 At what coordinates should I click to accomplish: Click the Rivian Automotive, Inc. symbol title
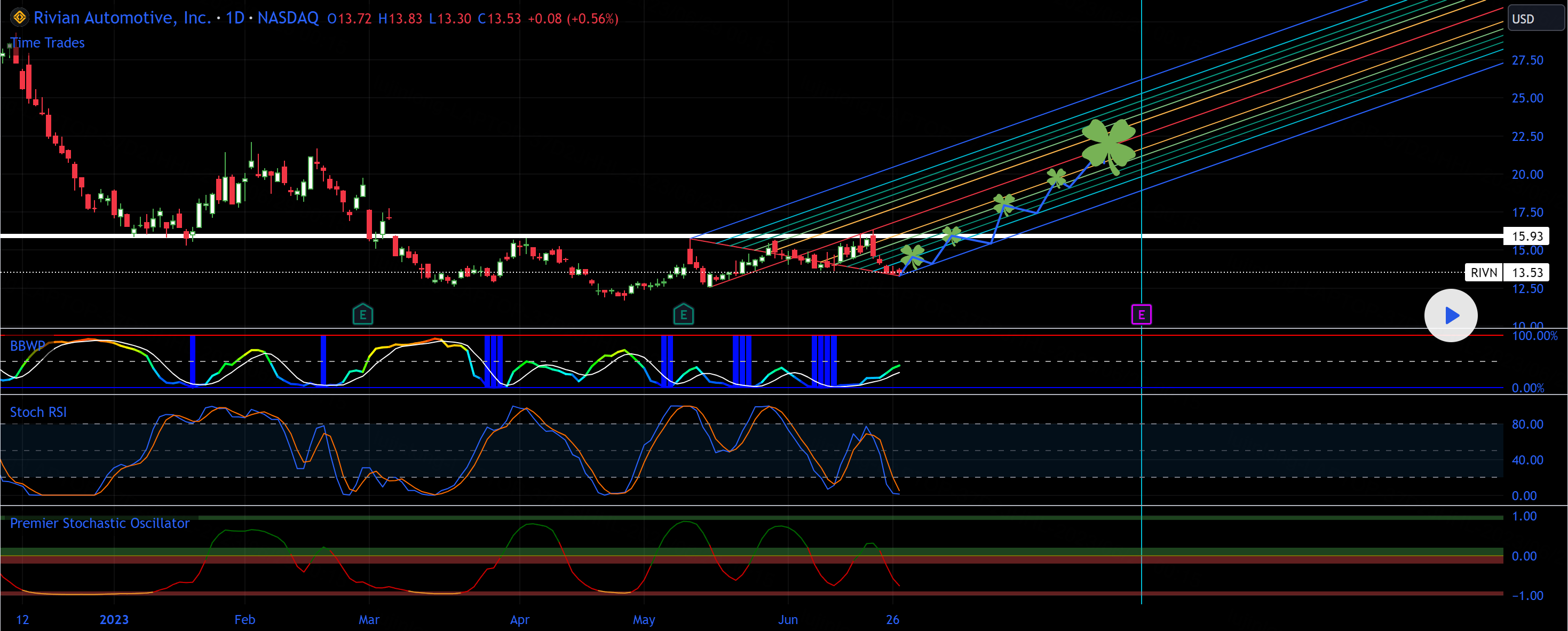(122, 18)
